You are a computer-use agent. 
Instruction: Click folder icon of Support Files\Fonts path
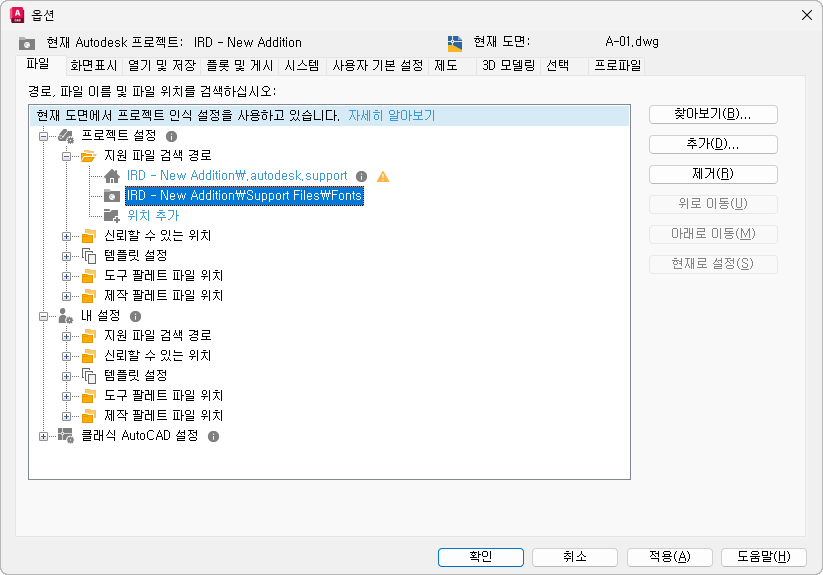tap(112, 196)
